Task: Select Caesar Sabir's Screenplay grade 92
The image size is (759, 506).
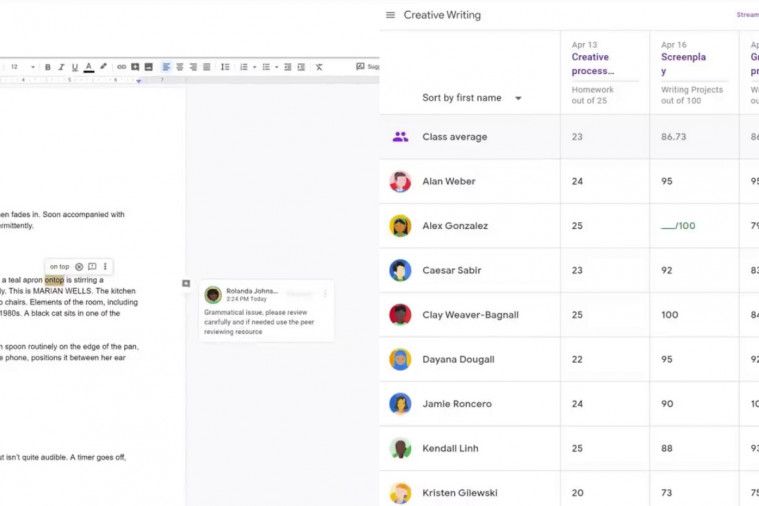Action: click(667, 270)
